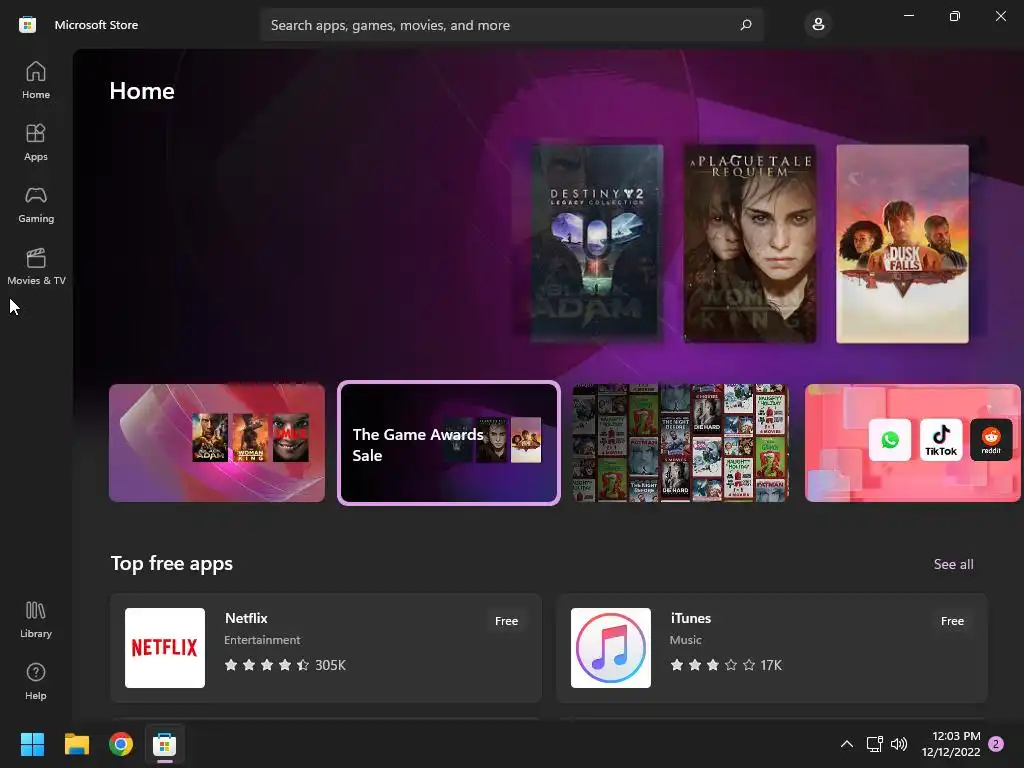Open network settings from the tray

pyautogui.click(x=874, y=744)
